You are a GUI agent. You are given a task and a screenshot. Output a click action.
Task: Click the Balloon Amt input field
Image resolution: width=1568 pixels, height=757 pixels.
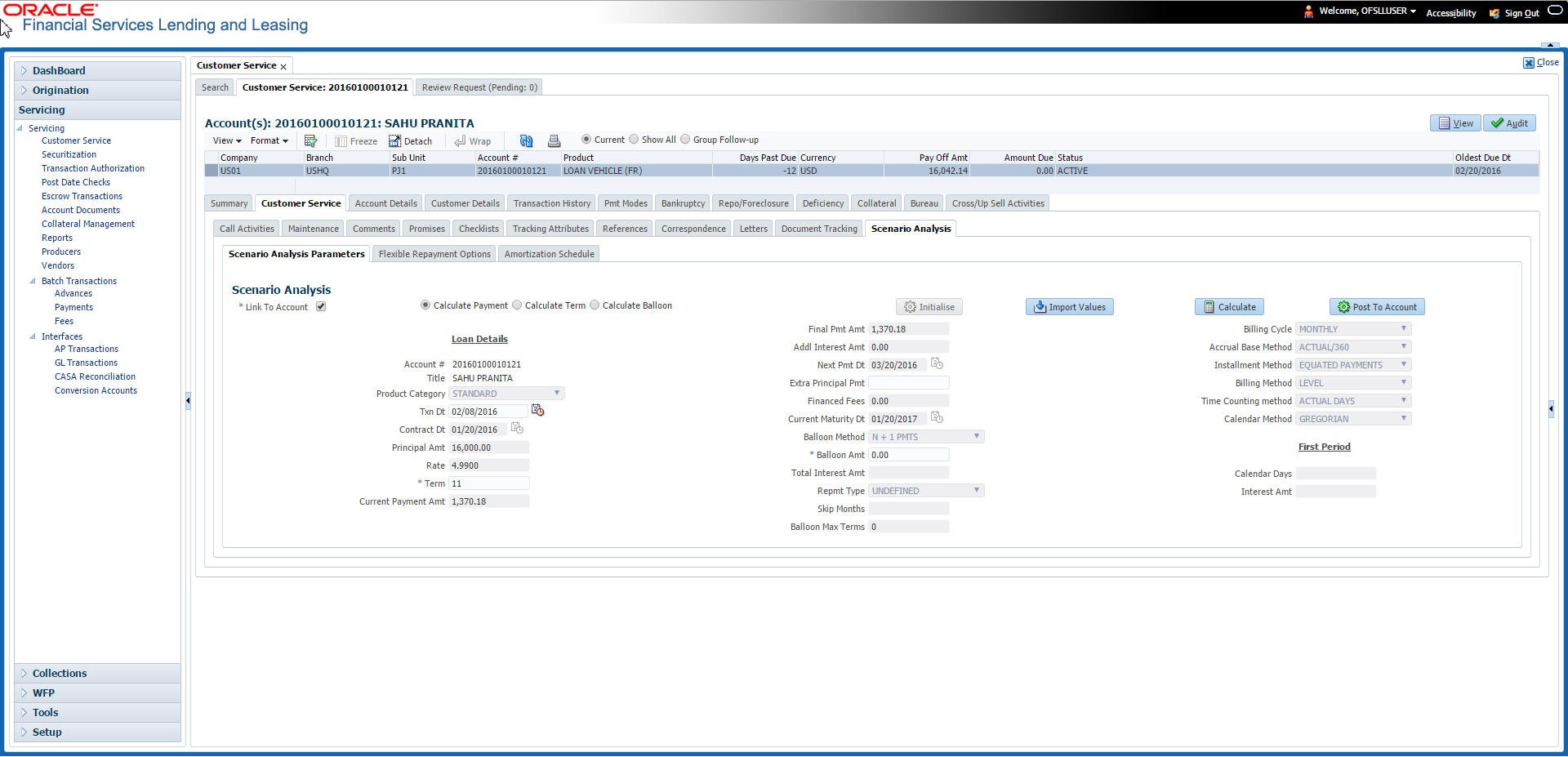click(909, 455)
